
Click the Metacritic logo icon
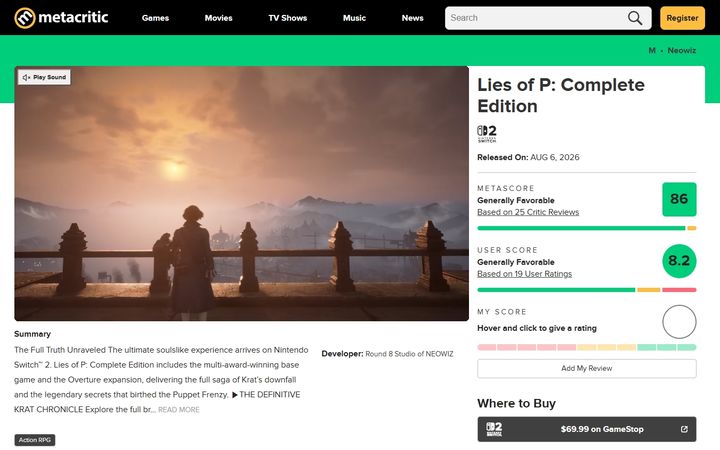click(x=25, y=18)
